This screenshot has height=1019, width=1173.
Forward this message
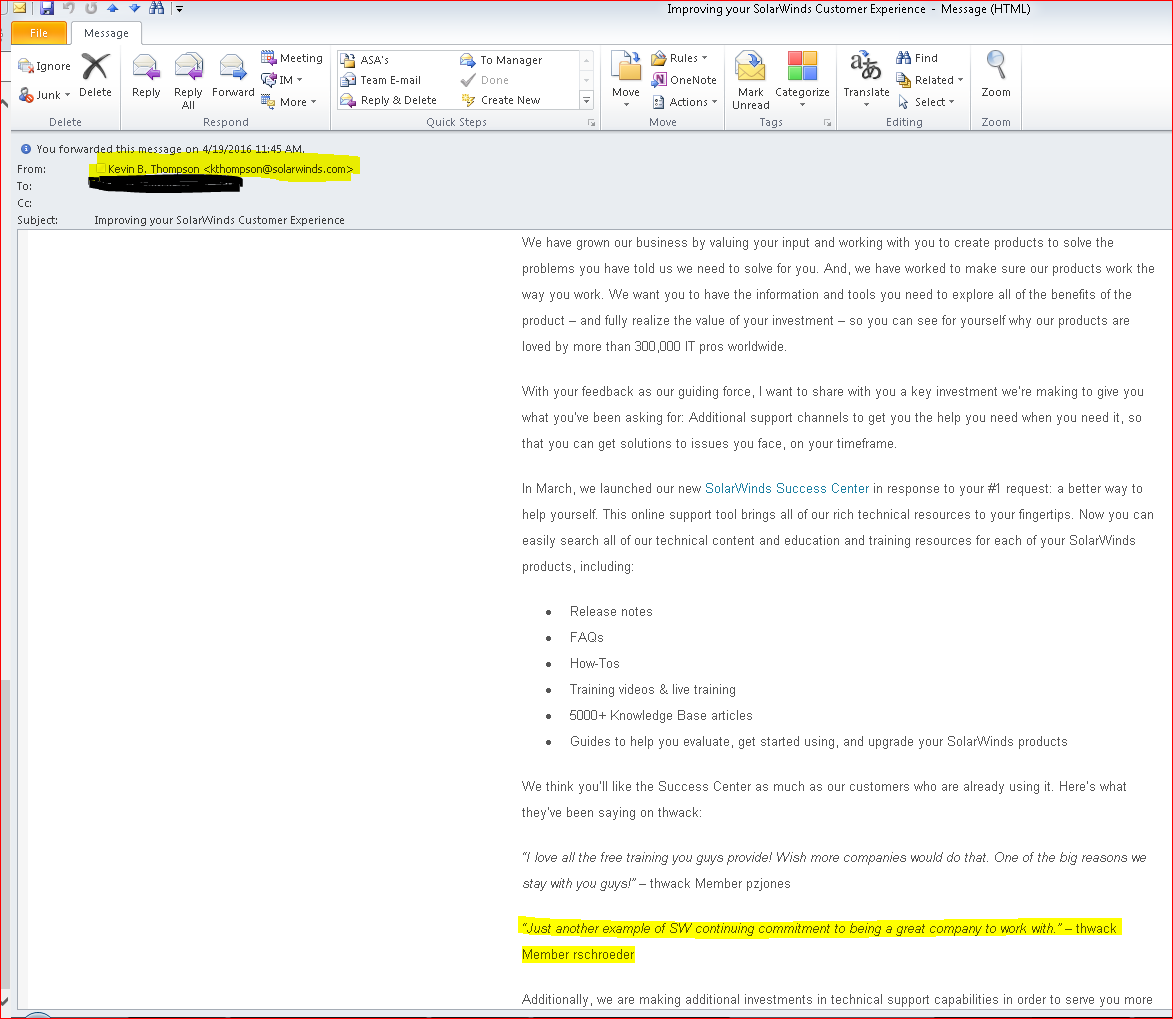(x=233, y=75)
